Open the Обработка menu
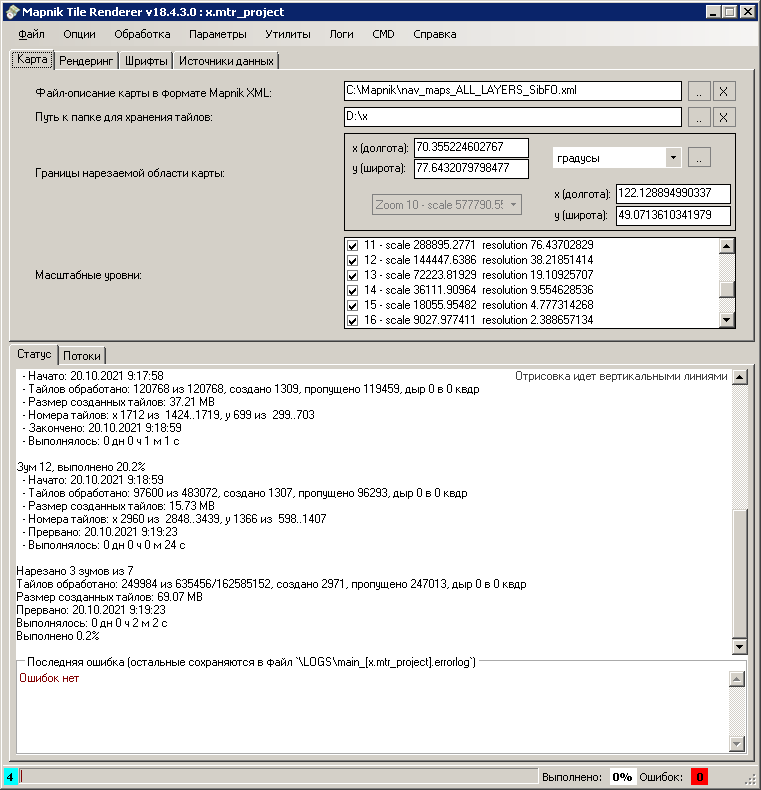The height and width of the screenshot is (790, 761). click(x=142, y=34)
